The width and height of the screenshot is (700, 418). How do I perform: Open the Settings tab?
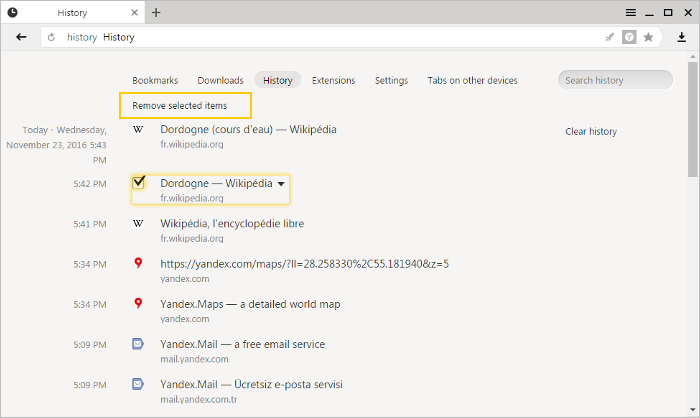coord(392,80)
